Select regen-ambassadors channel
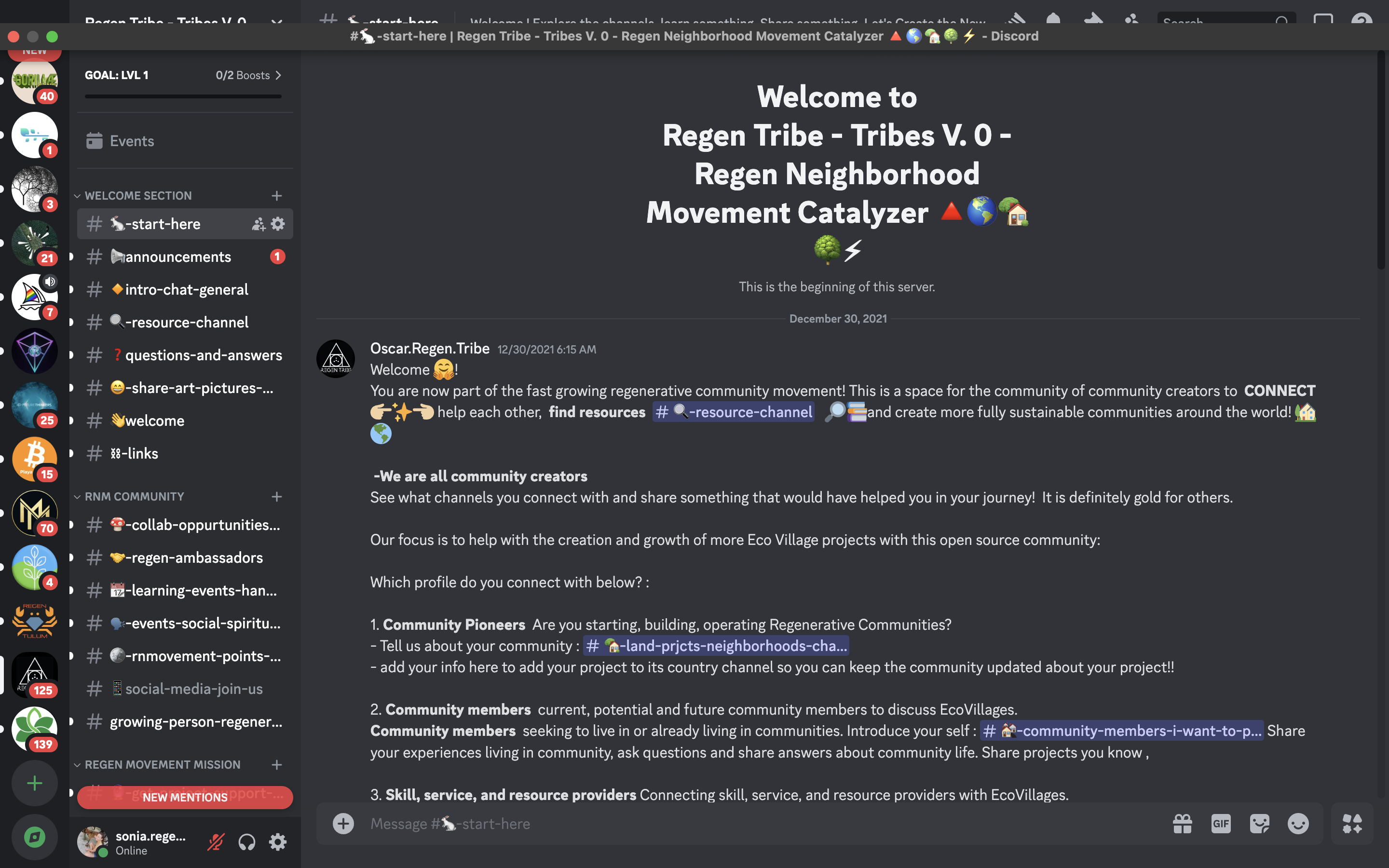 [x=185, y=557]
